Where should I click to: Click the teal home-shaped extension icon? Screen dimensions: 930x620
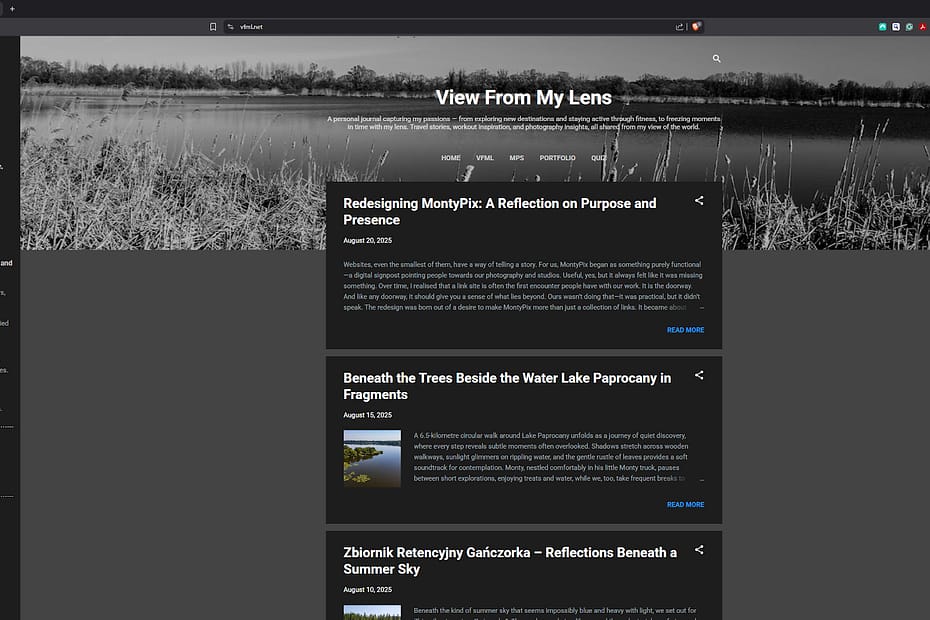882,26
